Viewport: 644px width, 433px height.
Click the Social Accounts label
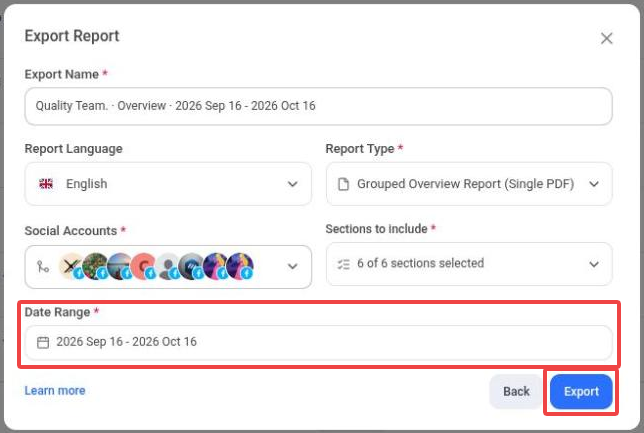tap(71, 231)
